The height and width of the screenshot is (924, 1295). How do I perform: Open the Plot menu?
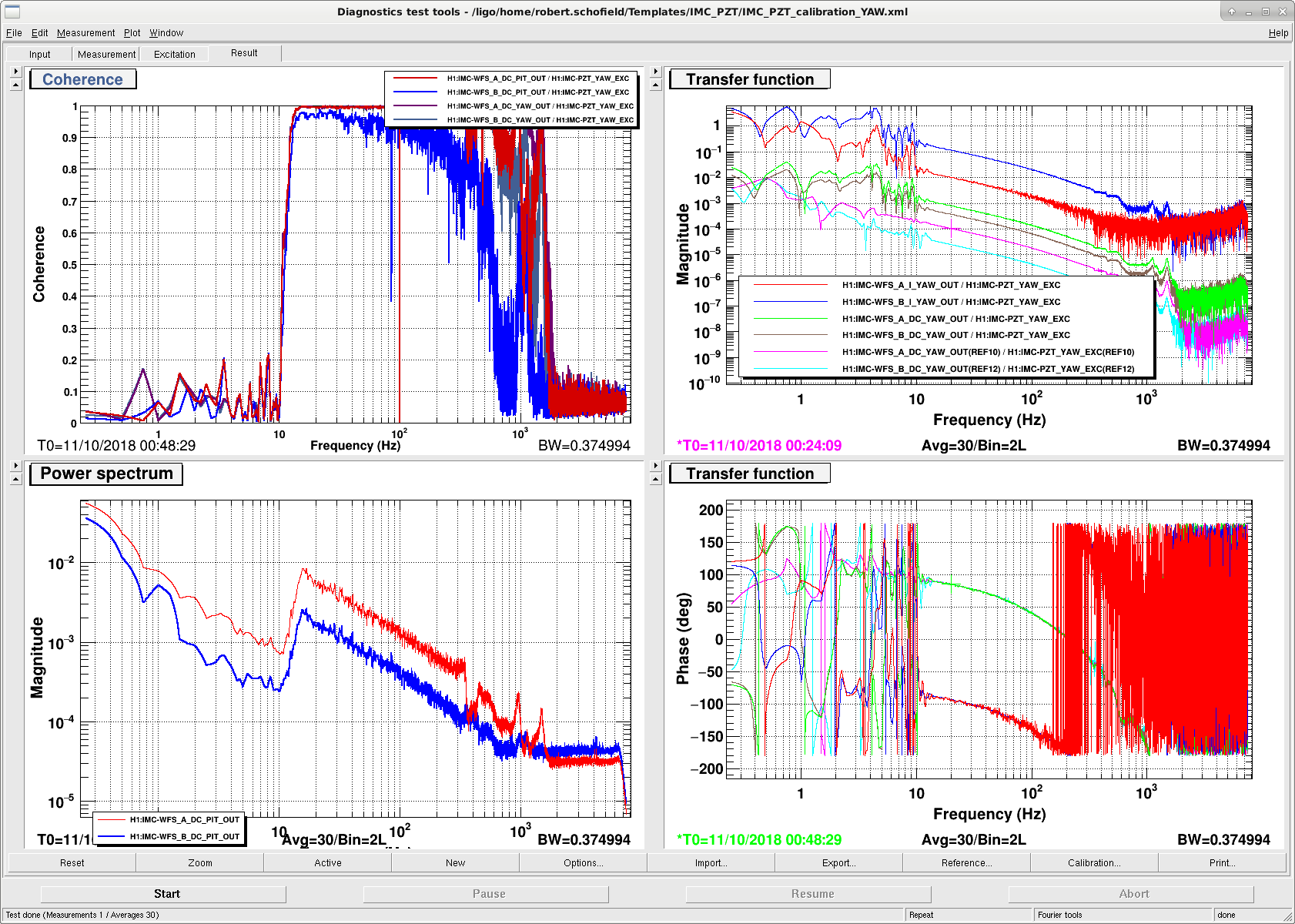132,33
